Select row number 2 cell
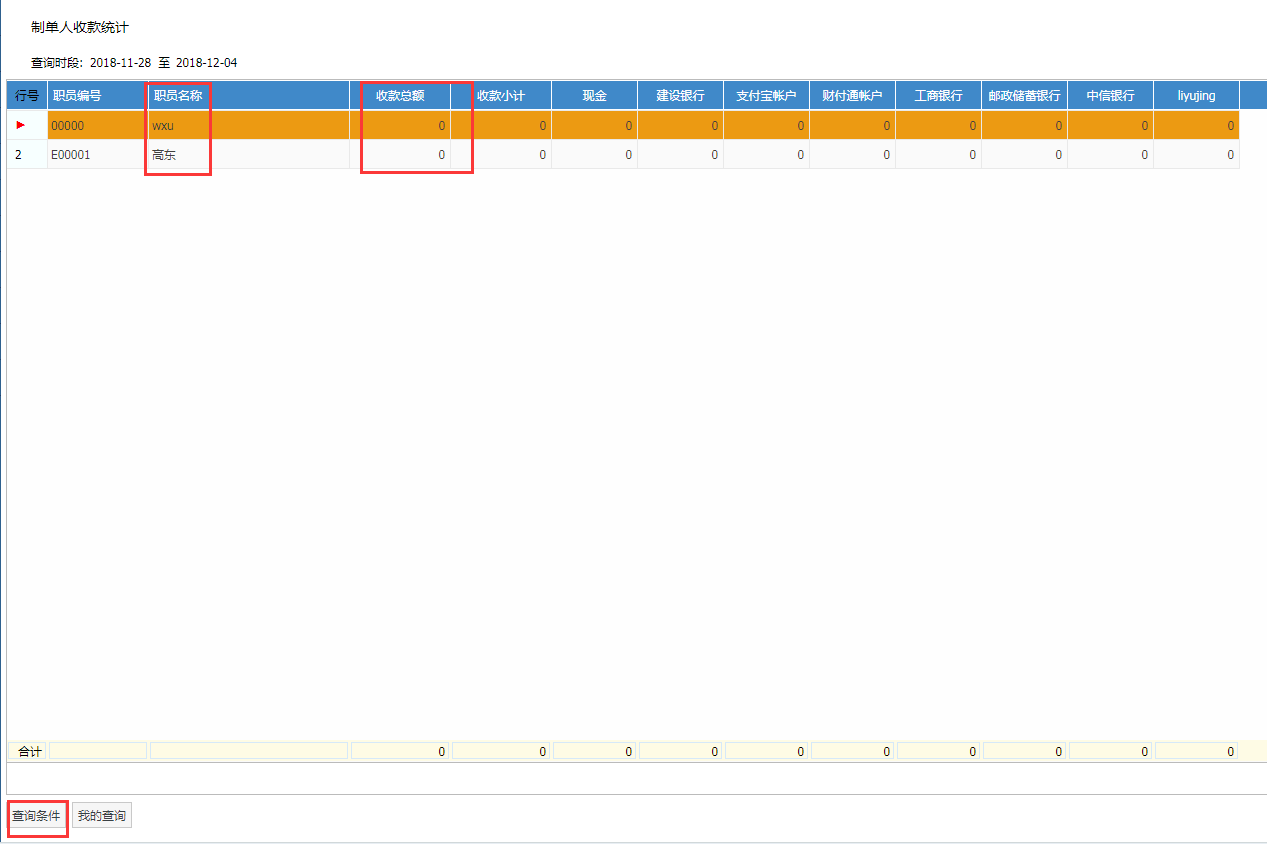The width and height of the screenshot is (1267, 844). click(27, 155)
